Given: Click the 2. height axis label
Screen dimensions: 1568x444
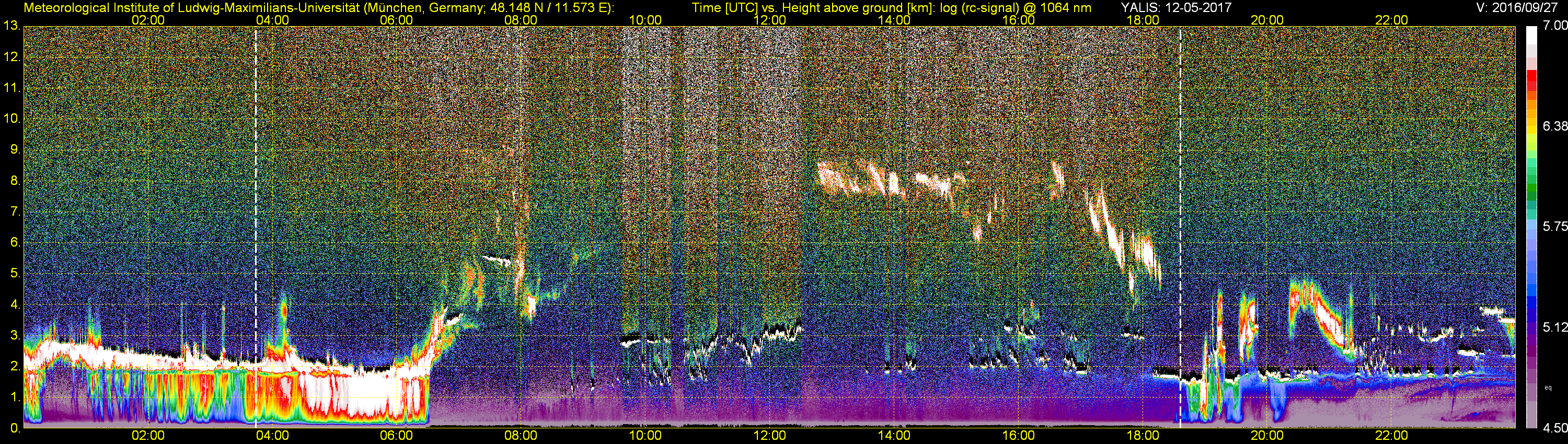Looking at the screenshot, I should [x=16, y=366].
